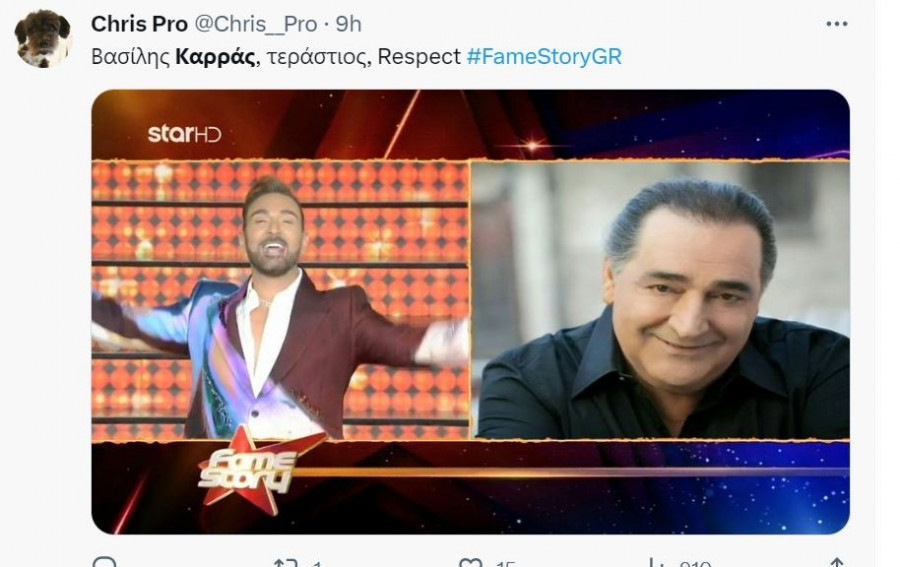This screenshot has height=567, width=900.
Task: Open the #FameStoryGR hashtag link
Action: pyautogui.click(x=544, y=57)
